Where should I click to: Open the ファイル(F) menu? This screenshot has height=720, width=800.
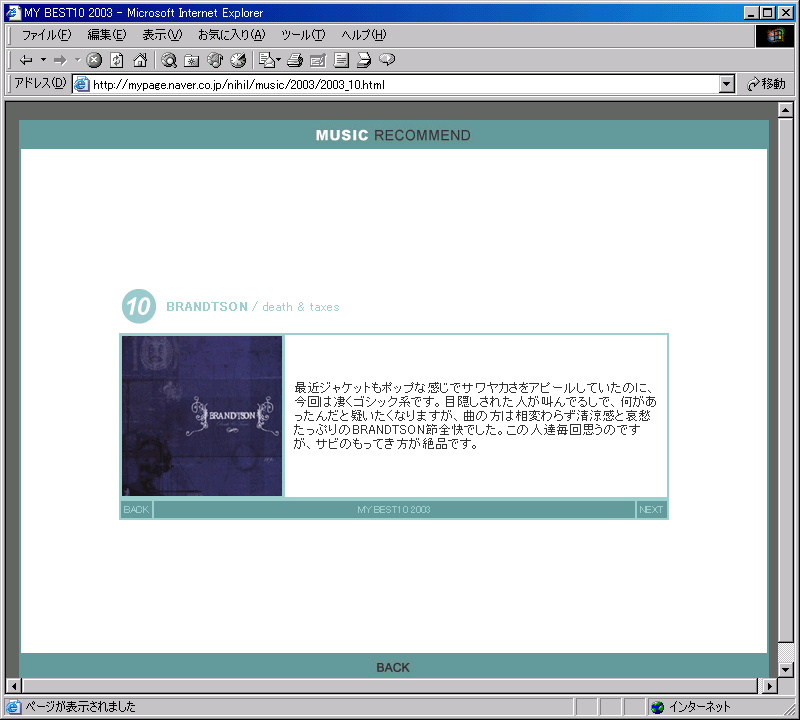pyautogui.click(x=46, y=35)
